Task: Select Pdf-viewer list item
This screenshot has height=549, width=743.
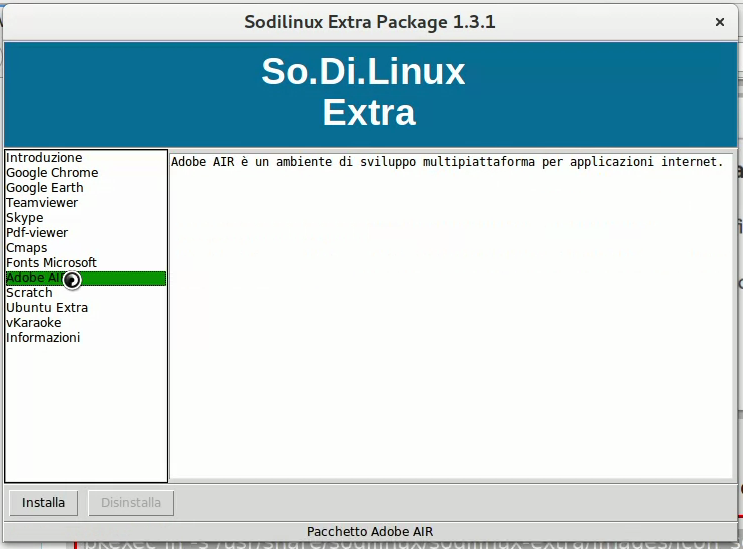Action: (x=37, y=233)
